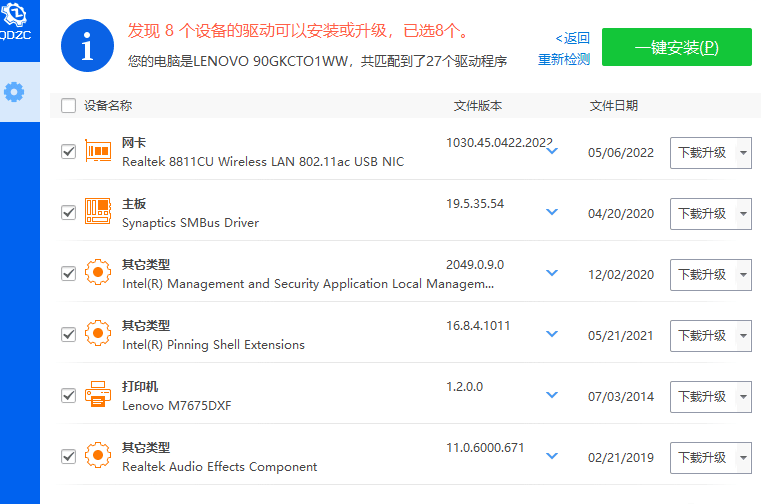Click the 设备名称 column header

click(108, 105)
